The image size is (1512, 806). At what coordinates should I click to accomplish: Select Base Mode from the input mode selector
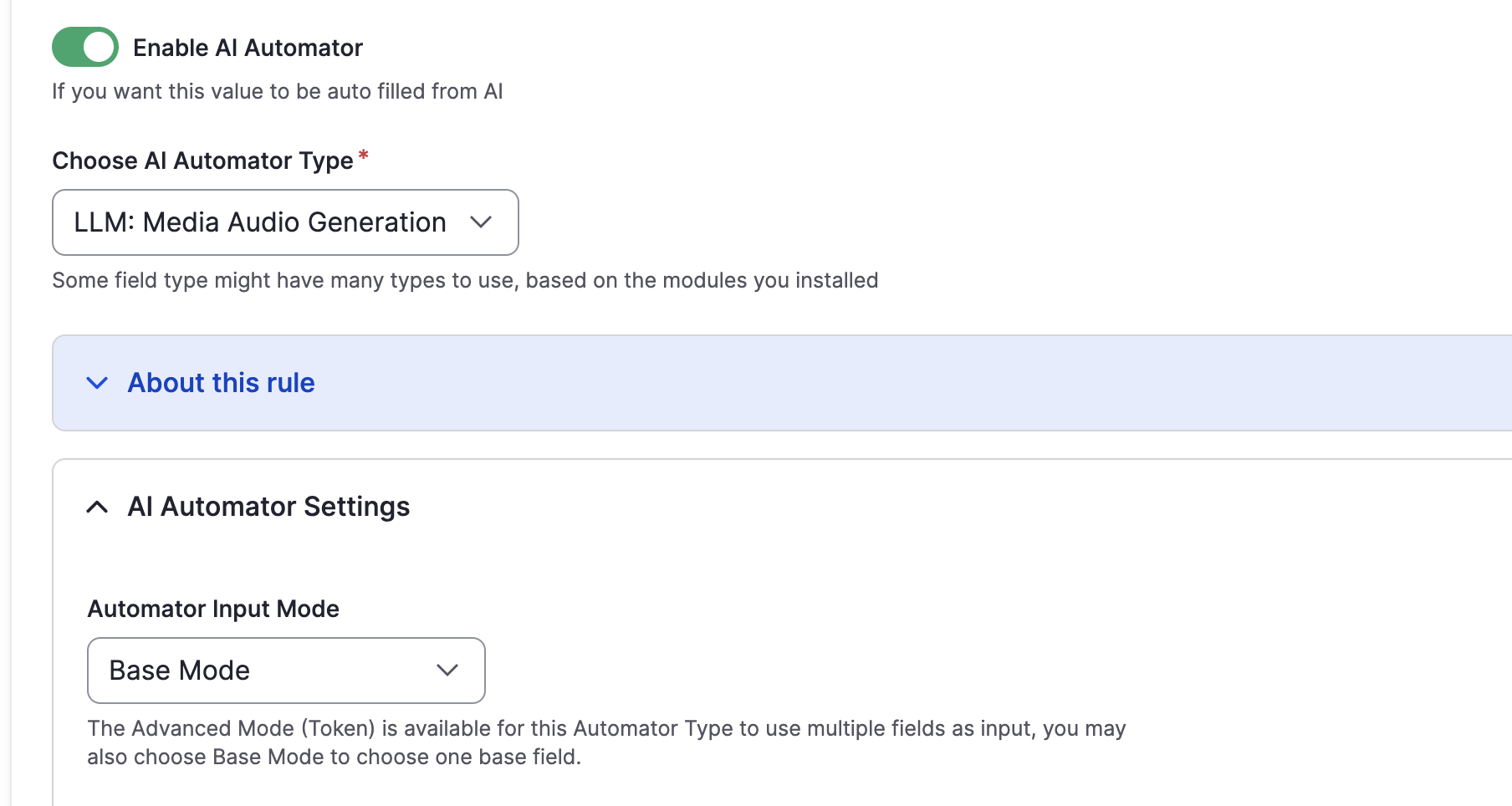[x=285, y=670]
